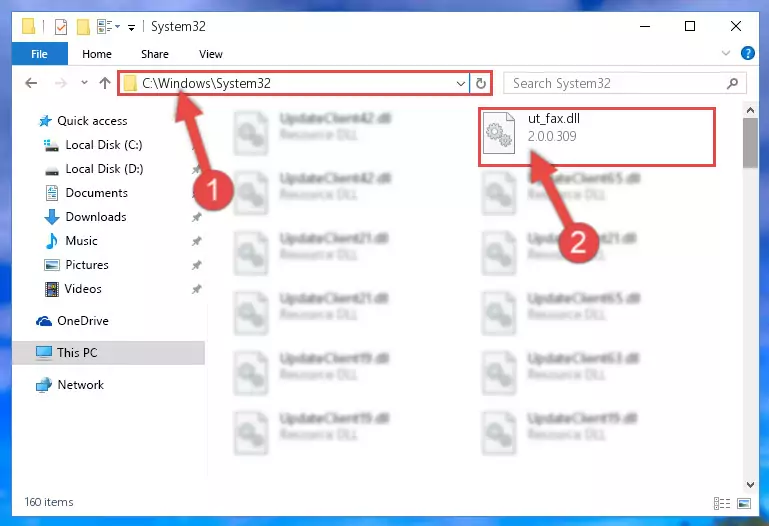Open Local Disk (C:) in sidebar

tap(103, 145)
